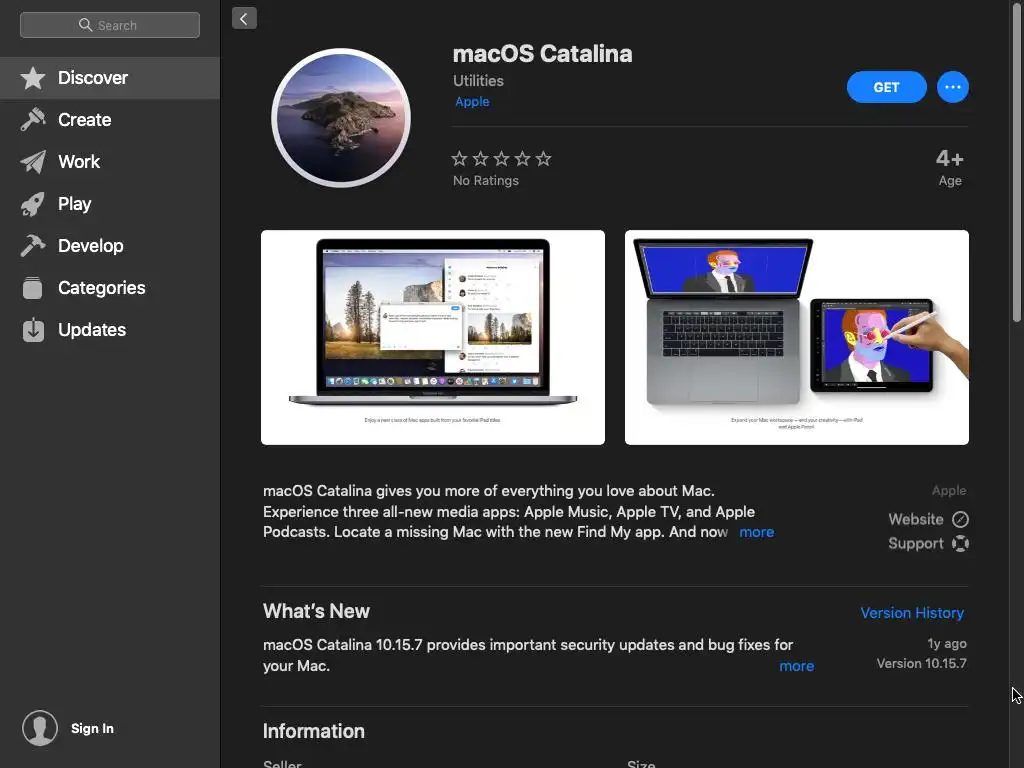Expand What's New text with more
Image resolution: width=1024 pixels, height=768 pixels.
[796, 666]
